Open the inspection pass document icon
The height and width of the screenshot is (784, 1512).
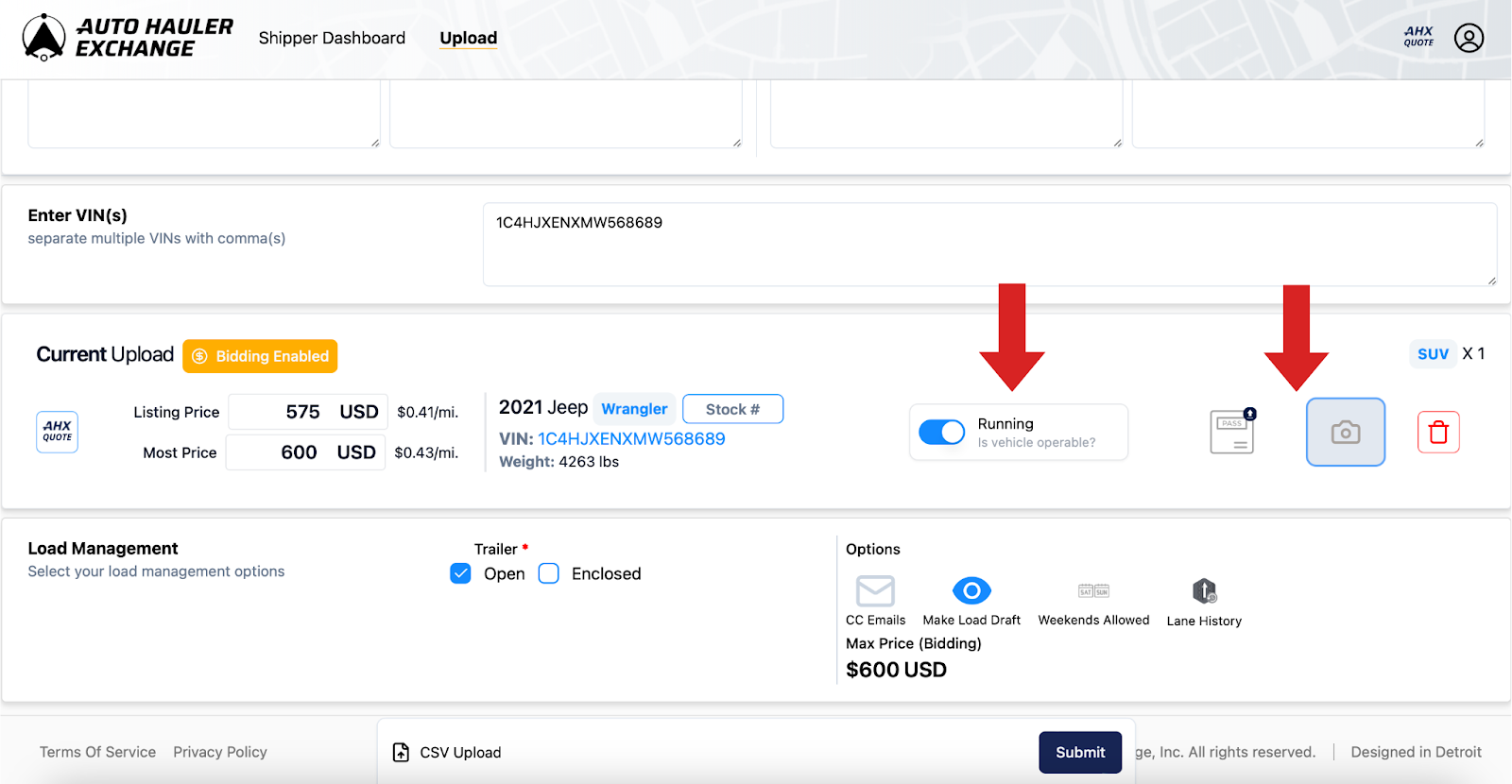(1232, 432)
